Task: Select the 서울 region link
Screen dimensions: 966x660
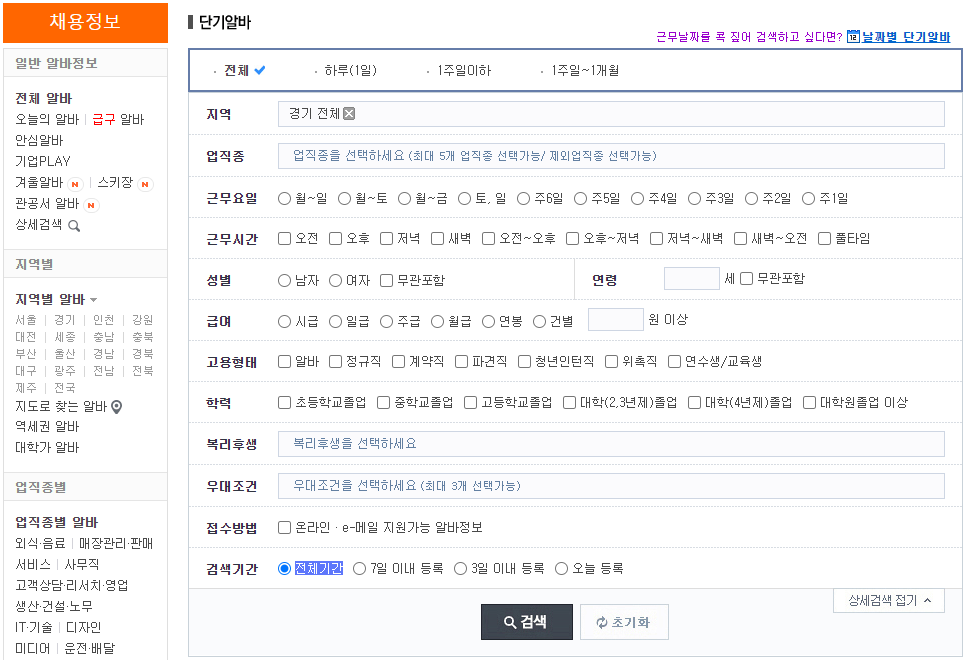Action: tap(26, 320)
